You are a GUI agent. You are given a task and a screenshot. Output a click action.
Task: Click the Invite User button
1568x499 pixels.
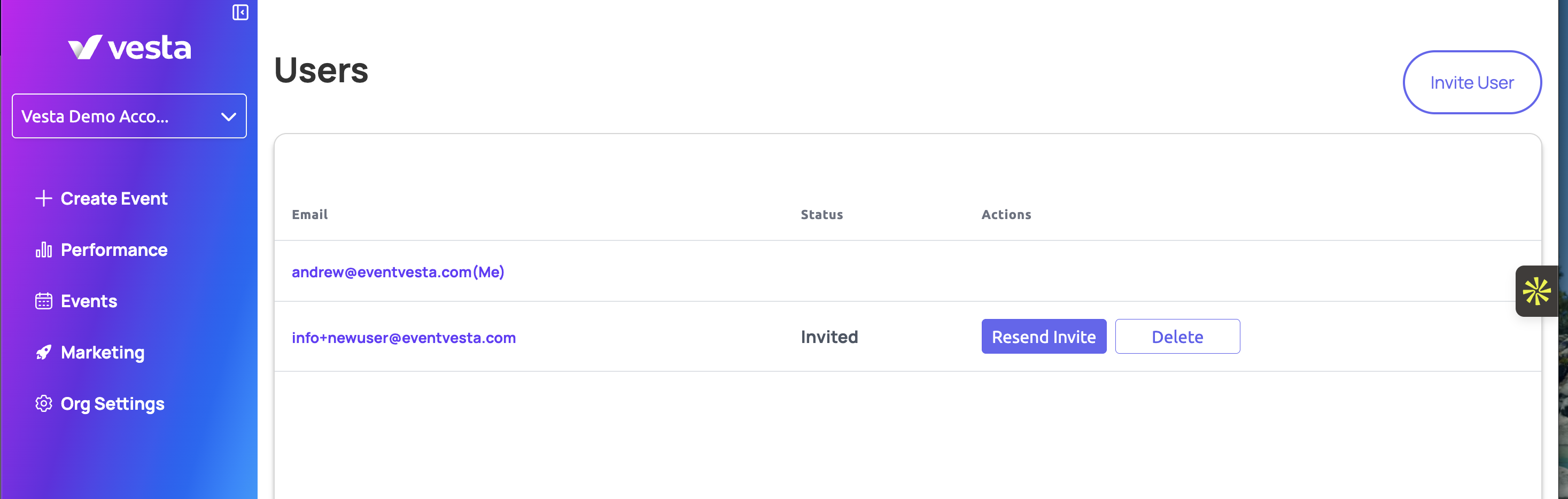[x=1471, y=82]
